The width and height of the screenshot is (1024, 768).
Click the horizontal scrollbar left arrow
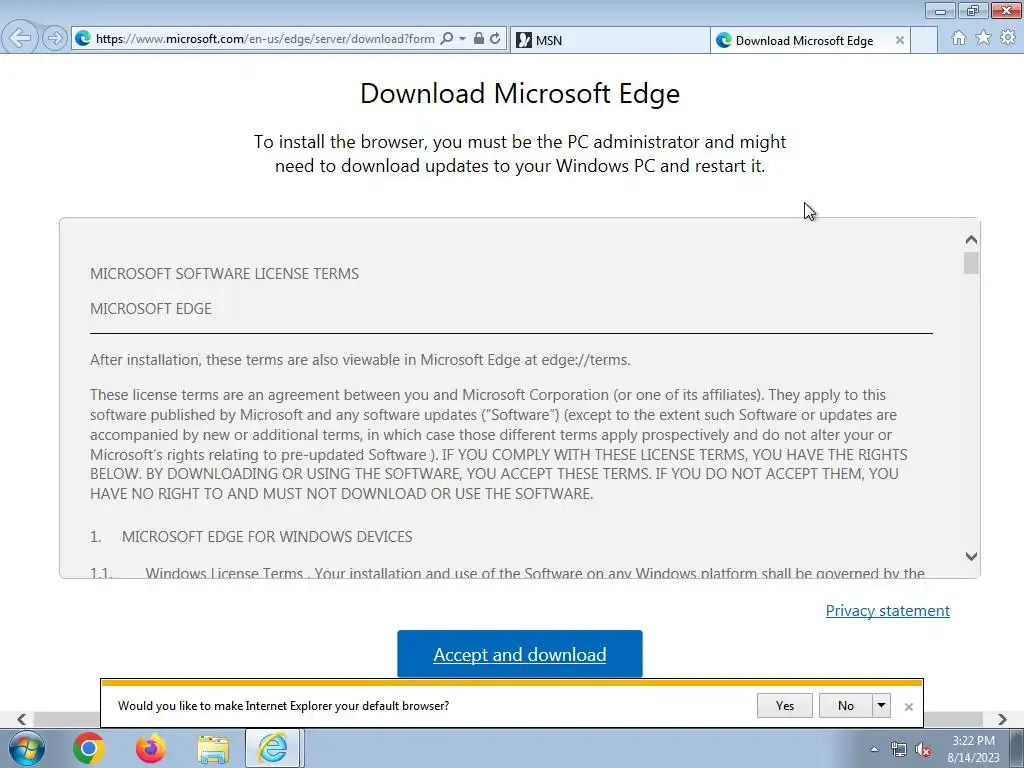(22, 719)
